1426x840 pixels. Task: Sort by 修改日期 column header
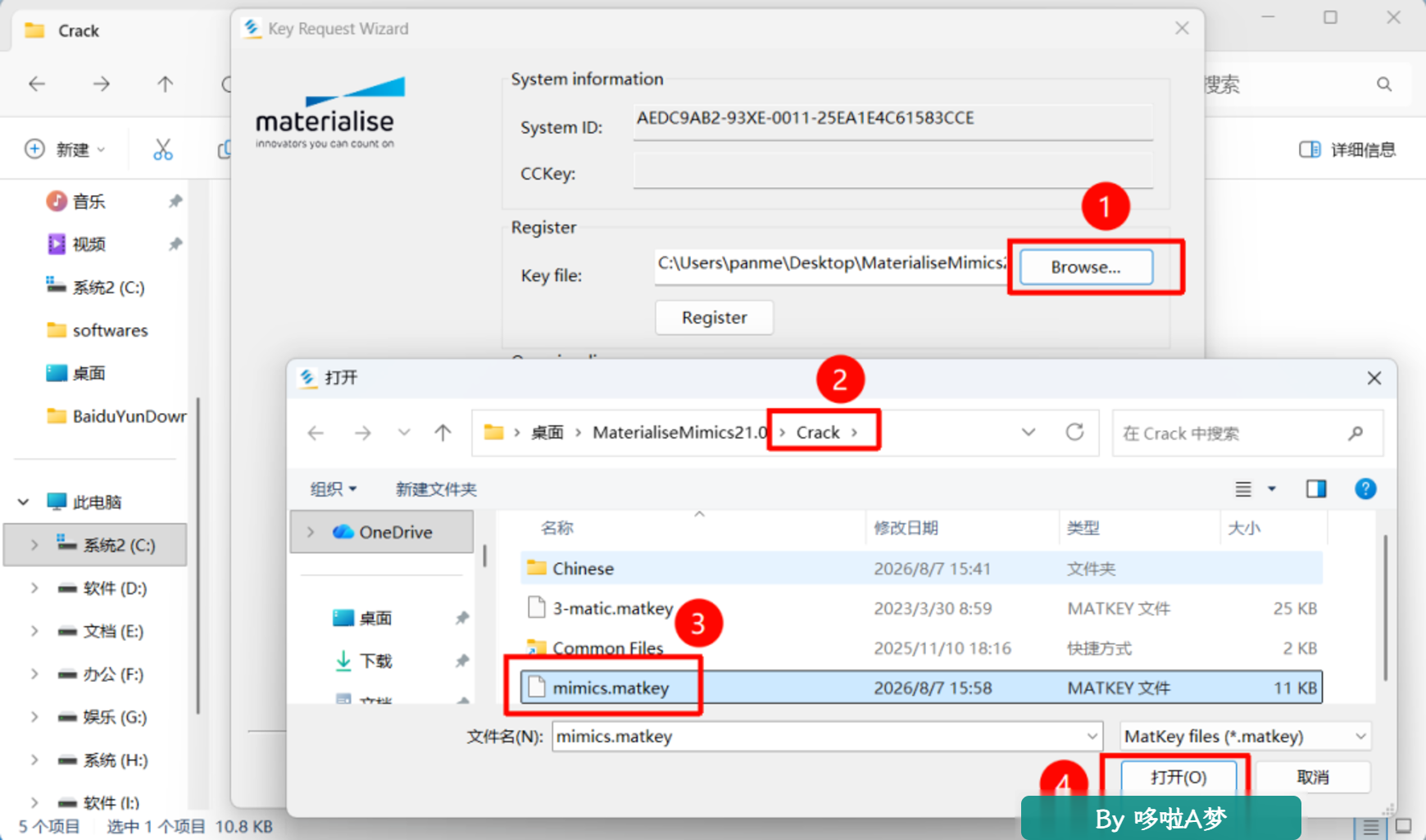point(906,528)
